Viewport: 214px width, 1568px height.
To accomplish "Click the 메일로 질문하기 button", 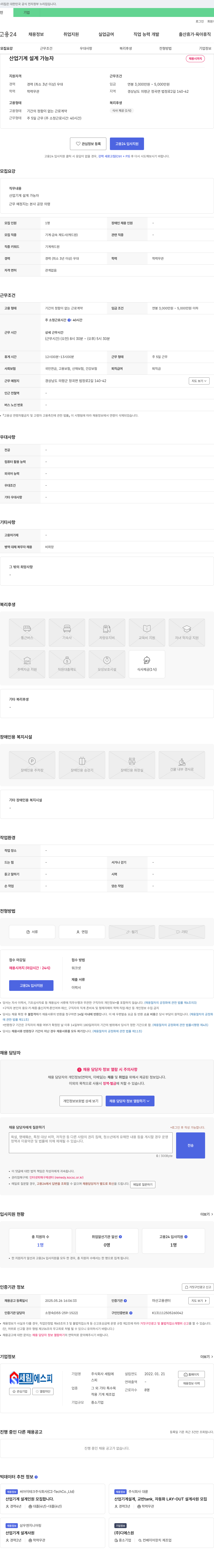I will tap(143, 1185).
